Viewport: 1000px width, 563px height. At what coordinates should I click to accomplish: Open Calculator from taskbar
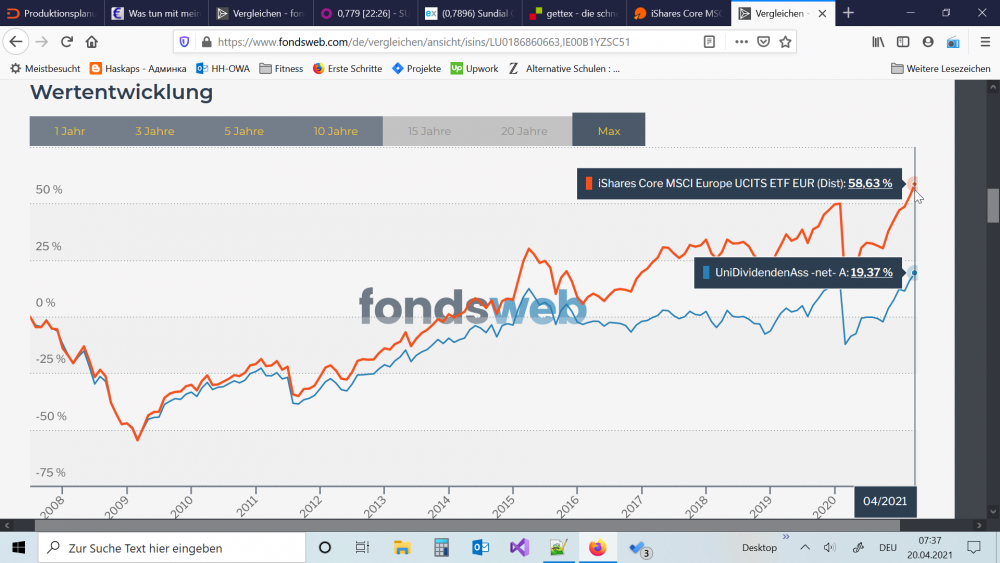441,548
